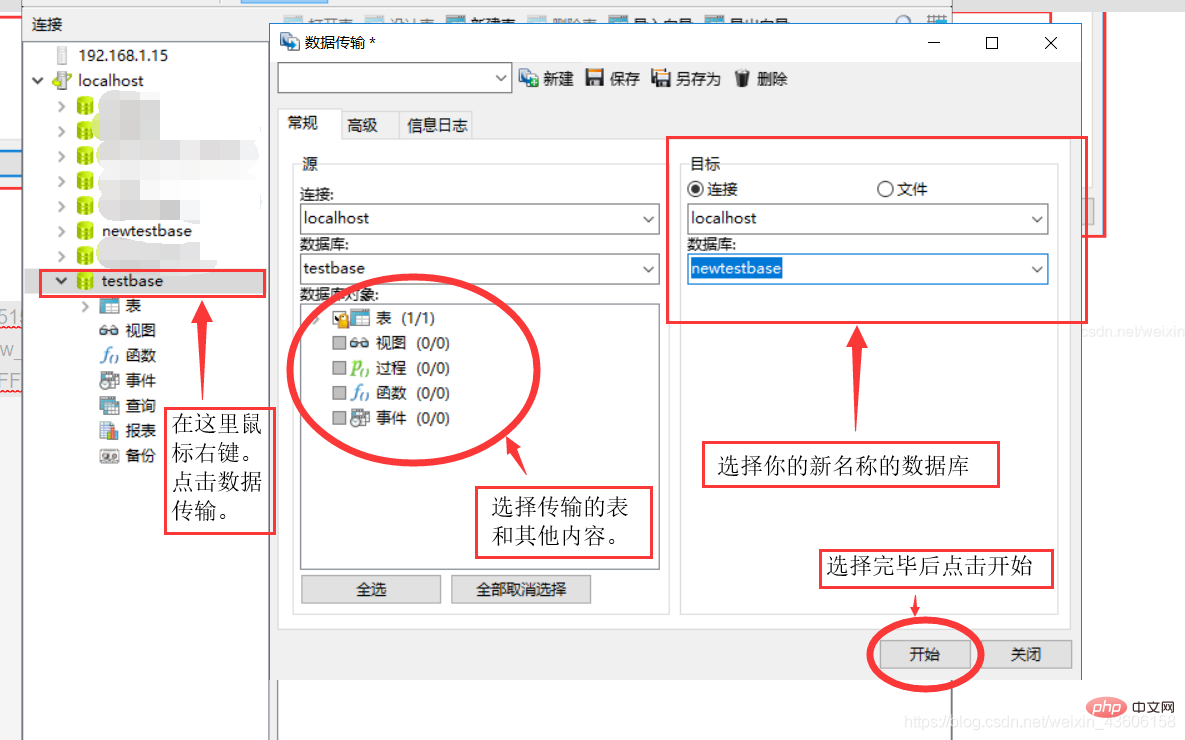Select the 连接 (Connection) target radio button
Image resolution: width=1185 pixels, height=740 pixels.
695,189
